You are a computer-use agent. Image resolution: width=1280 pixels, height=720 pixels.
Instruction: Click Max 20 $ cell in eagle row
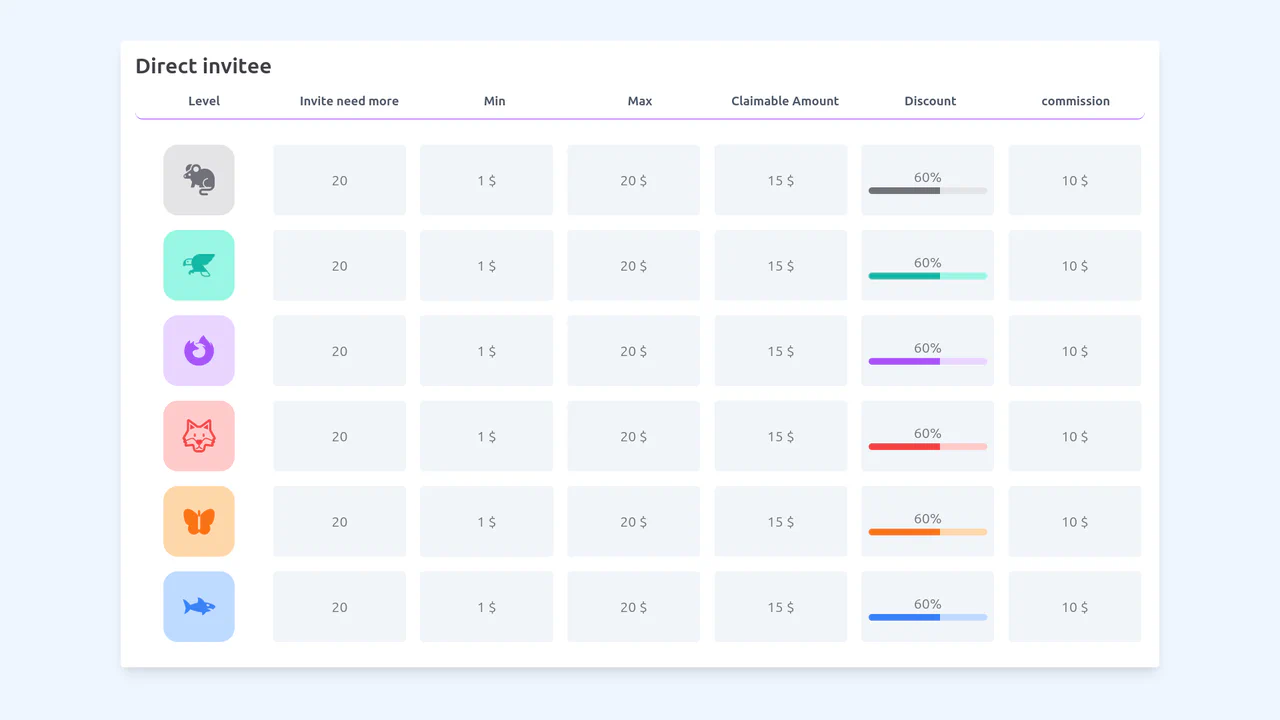[634, 265]
